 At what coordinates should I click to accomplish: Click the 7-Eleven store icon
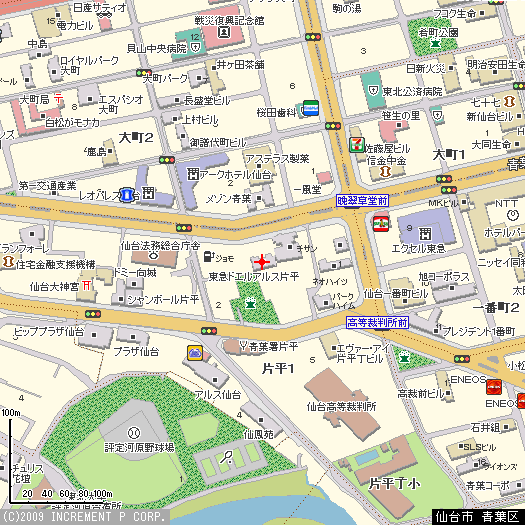pyautogui.click(x=357, y=145)
